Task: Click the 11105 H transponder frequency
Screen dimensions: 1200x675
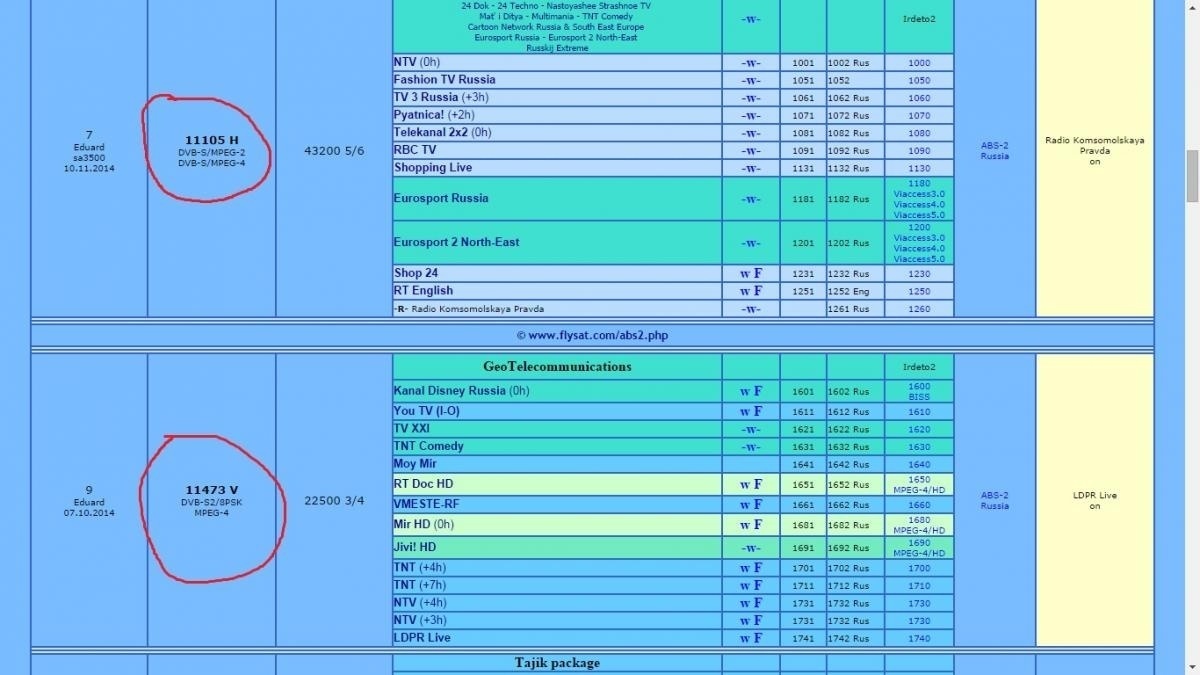Action: (x=212, y=140)
